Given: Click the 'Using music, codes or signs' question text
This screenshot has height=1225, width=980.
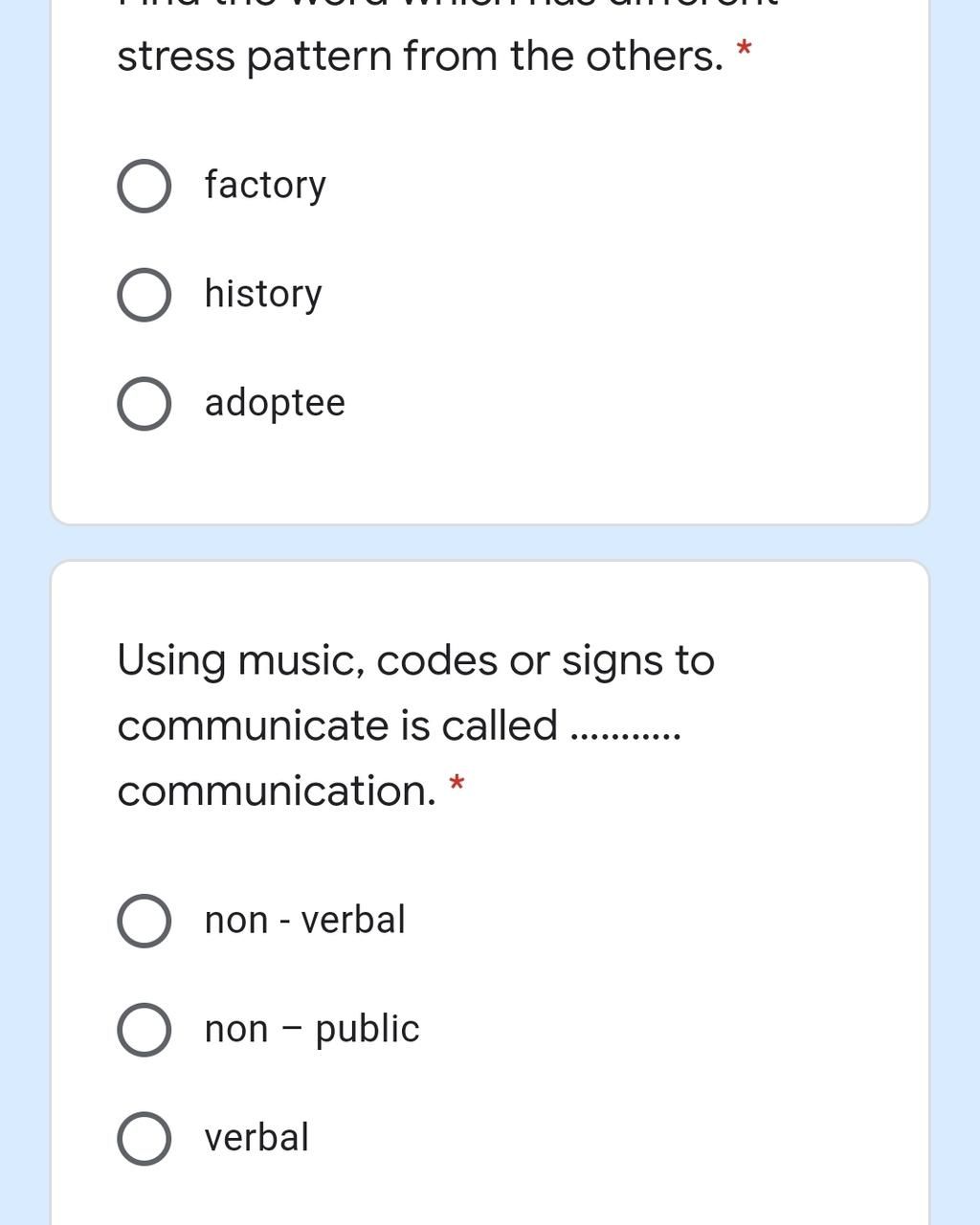Looking at the screenshot, I should click(x=415, y=661).
